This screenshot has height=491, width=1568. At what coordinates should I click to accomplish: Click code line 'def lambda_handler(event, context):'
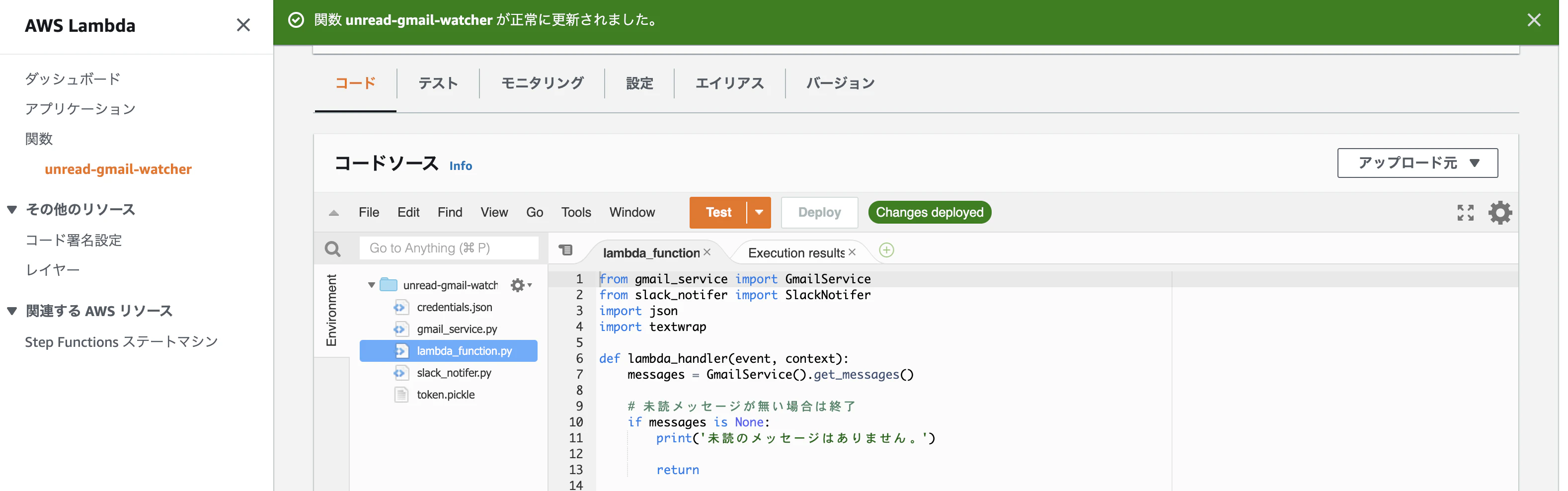pos(724,359)
